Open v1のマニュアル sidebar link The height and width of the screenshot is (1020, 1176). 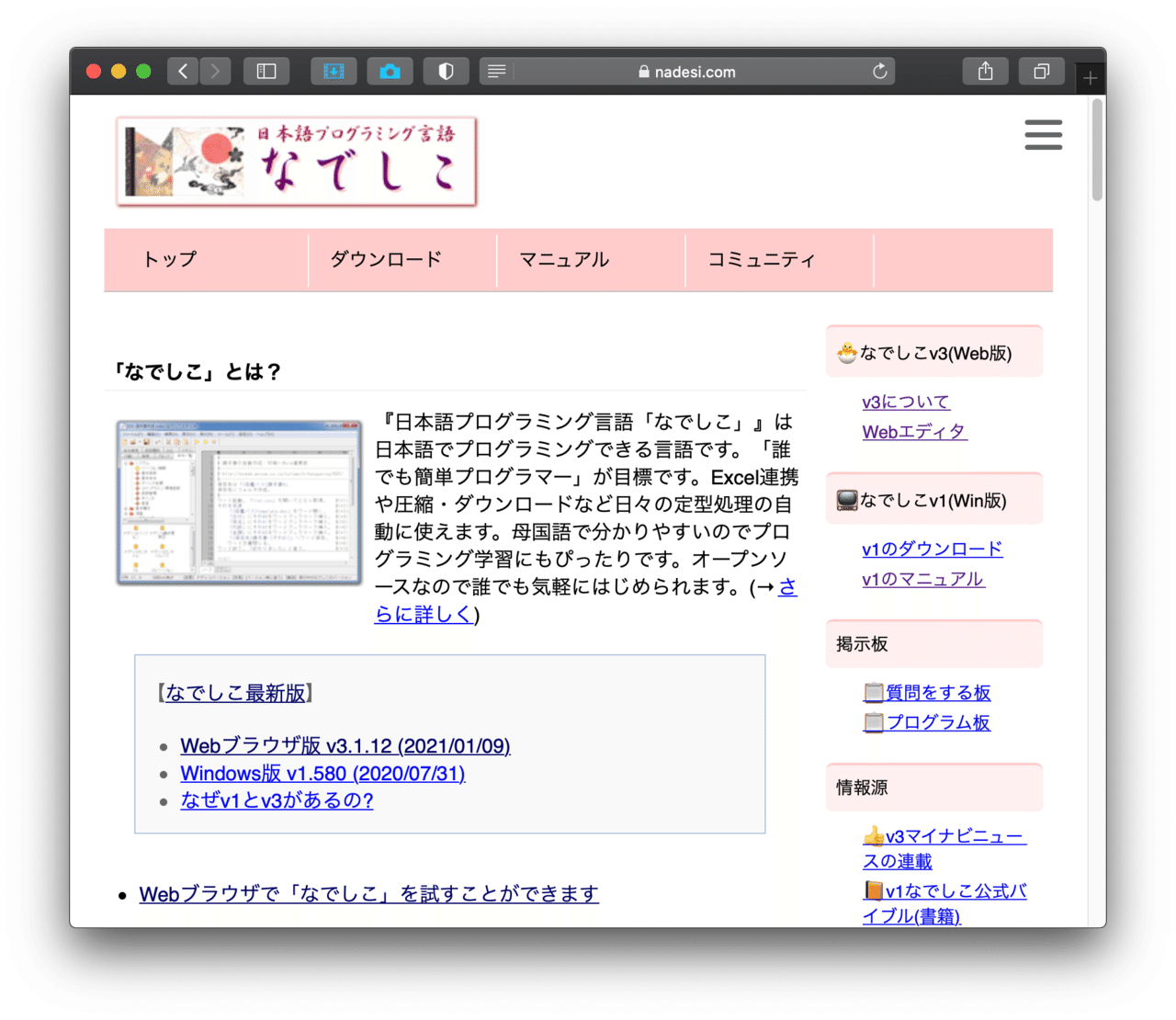(x=923, y=579)
